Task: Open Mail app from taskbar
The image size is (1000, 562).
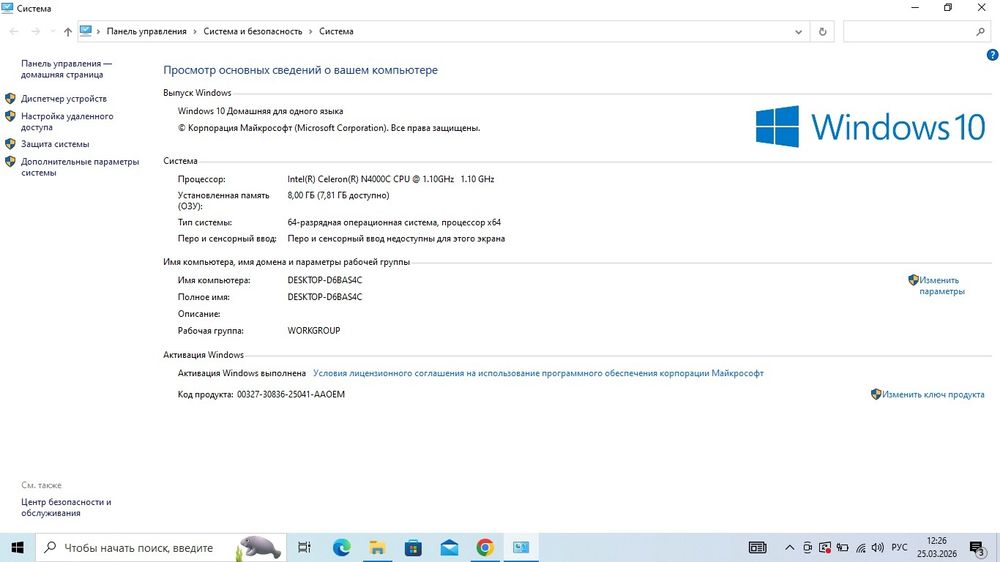Action: tap(449, 547)
